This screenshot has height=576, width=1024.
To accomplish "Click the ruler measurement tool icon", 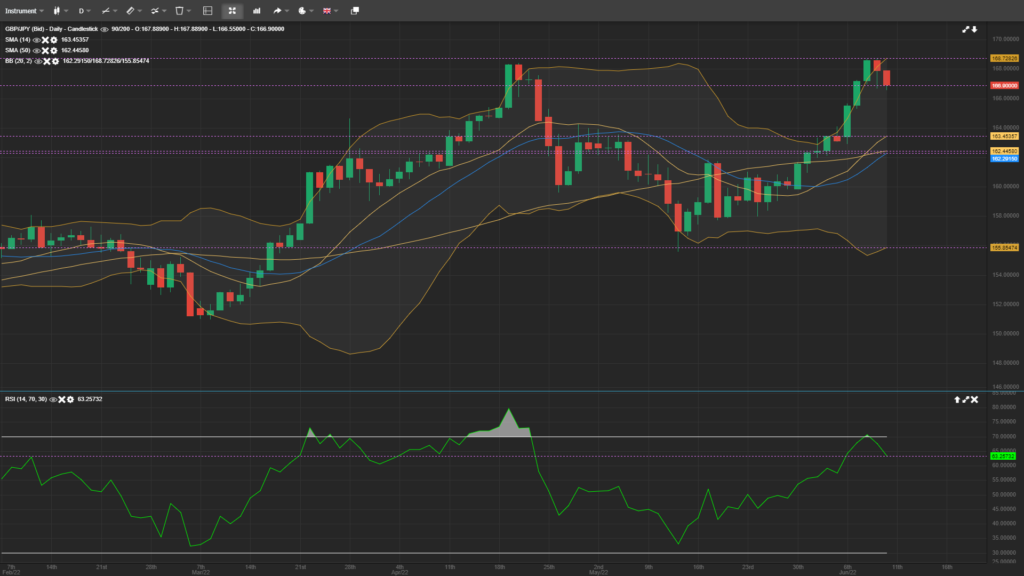I will 131,10.
